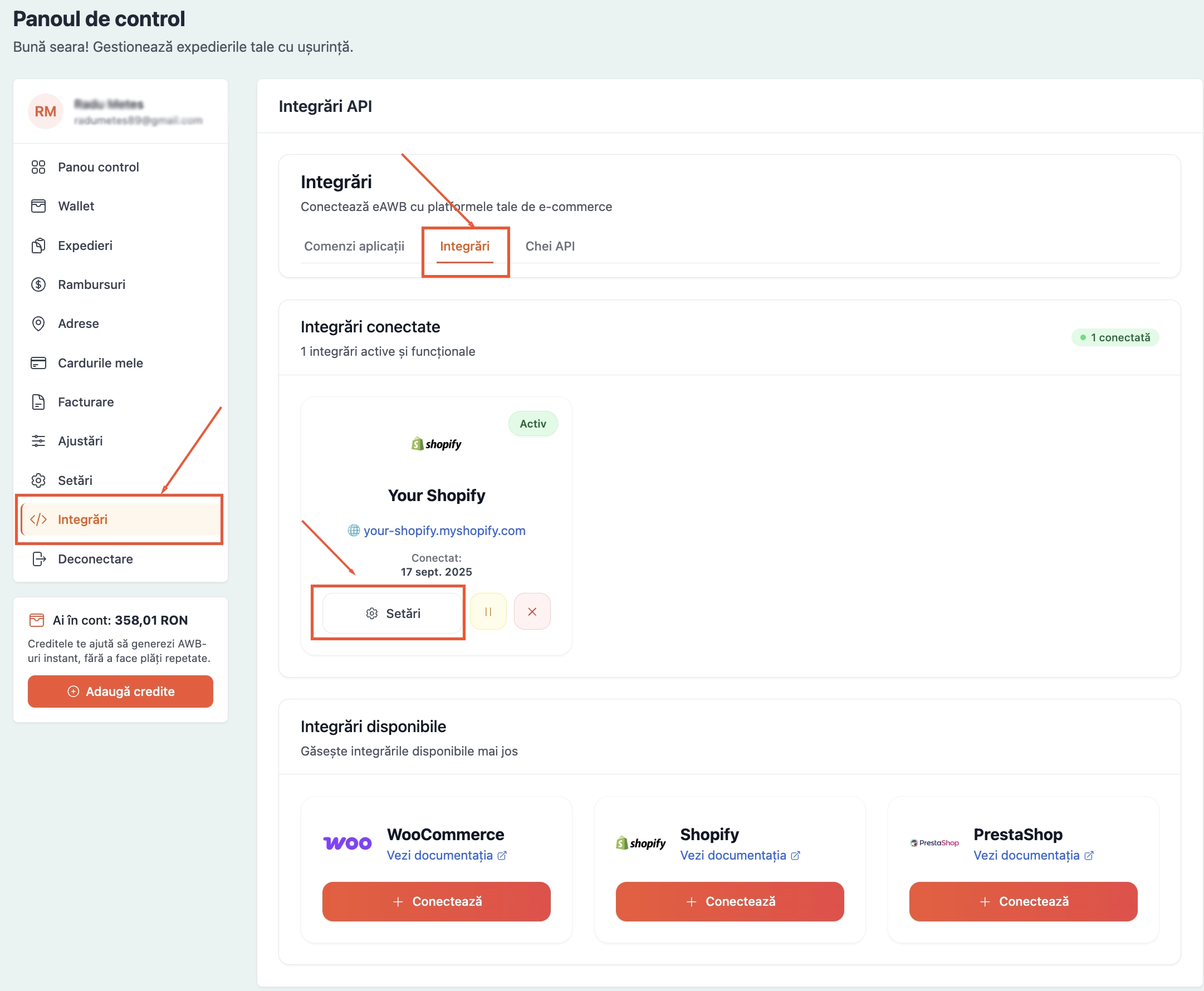Click the Adrese location pin icon
This screenshot has height=991, width=1204.
[x=38, y=323]
